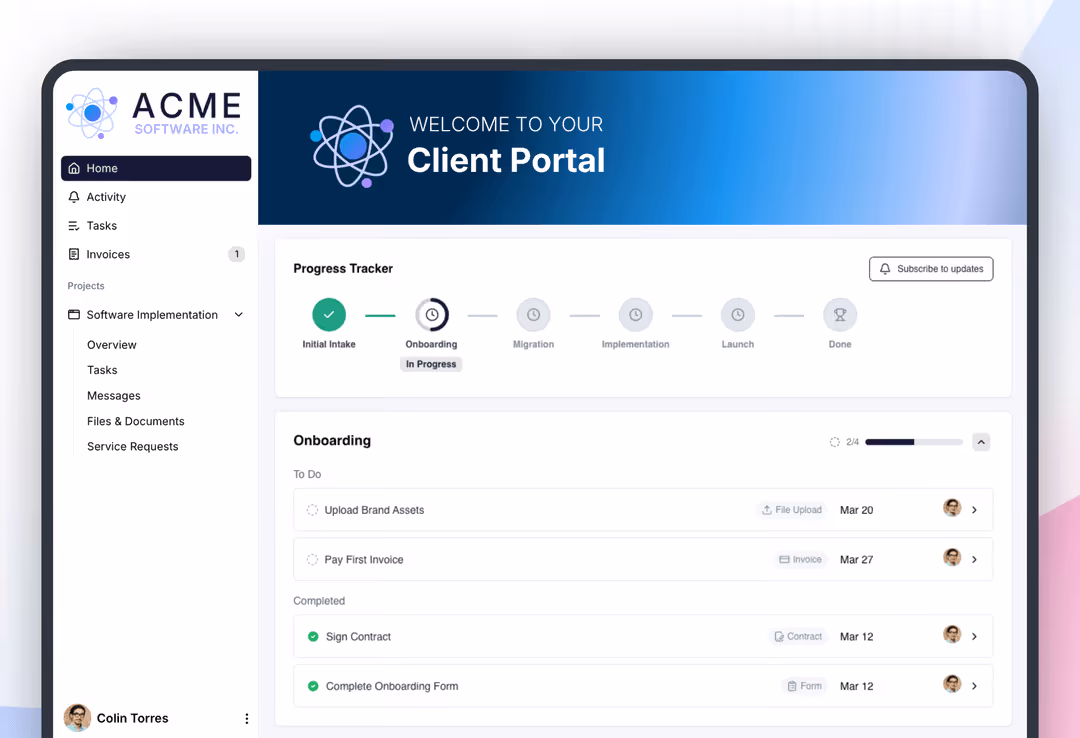This screenshot has width=1080, height=738.
Task: Select the Migration step clock icon
Action: coord(534,315)
